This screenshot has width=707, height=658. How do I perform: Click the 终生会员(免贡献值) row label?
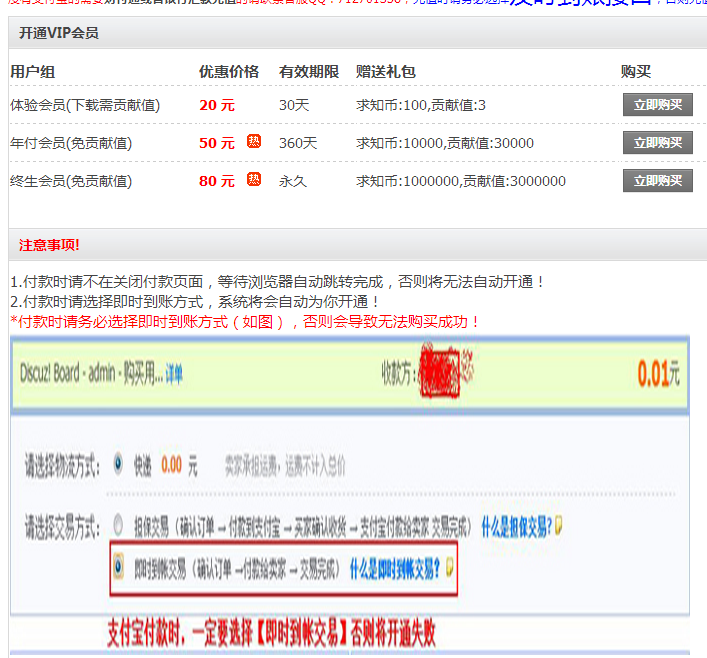tap(71, 181)
